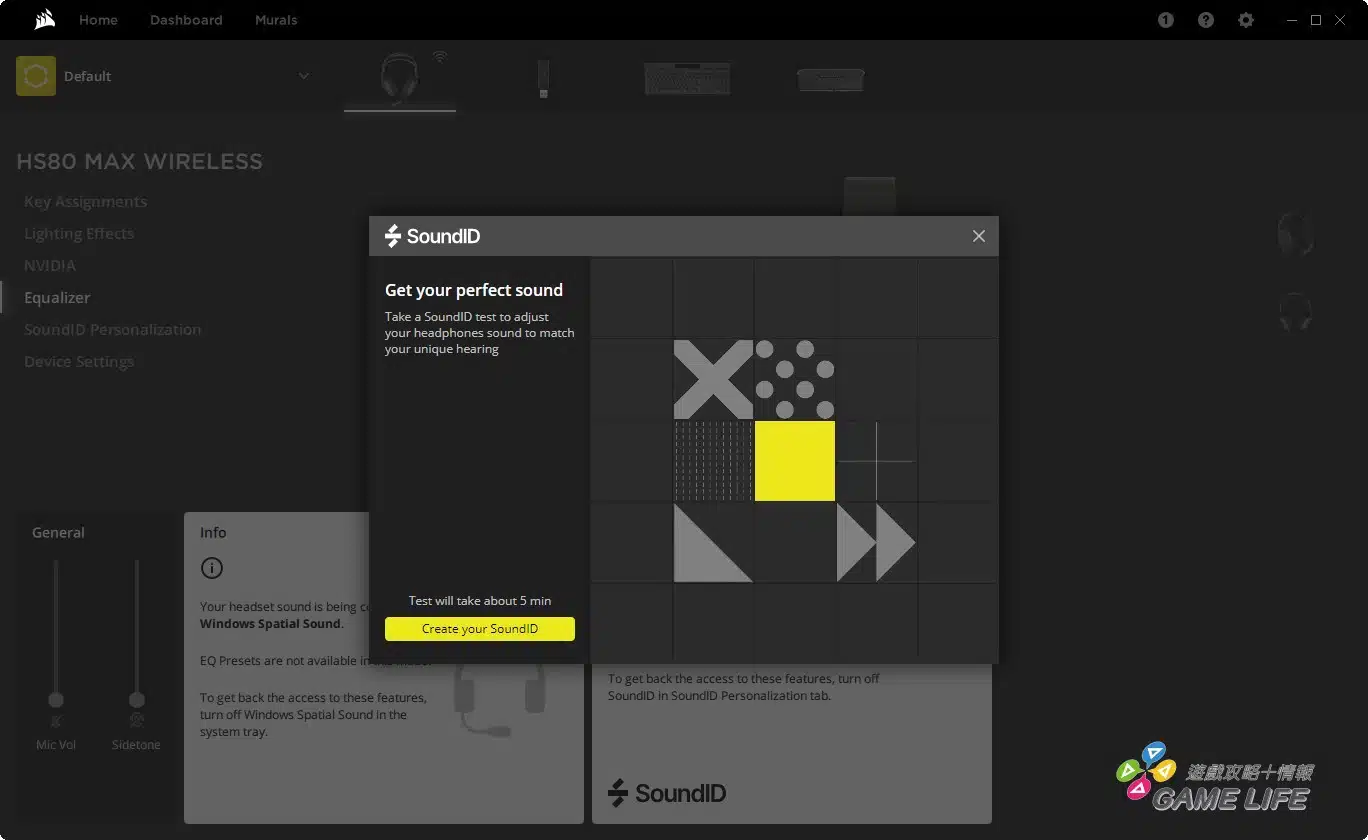1368x840 pixels.
Task: Select the rightmost device thumbnail in the device bar
Action: pyautogui.click(x=830, y=79)
